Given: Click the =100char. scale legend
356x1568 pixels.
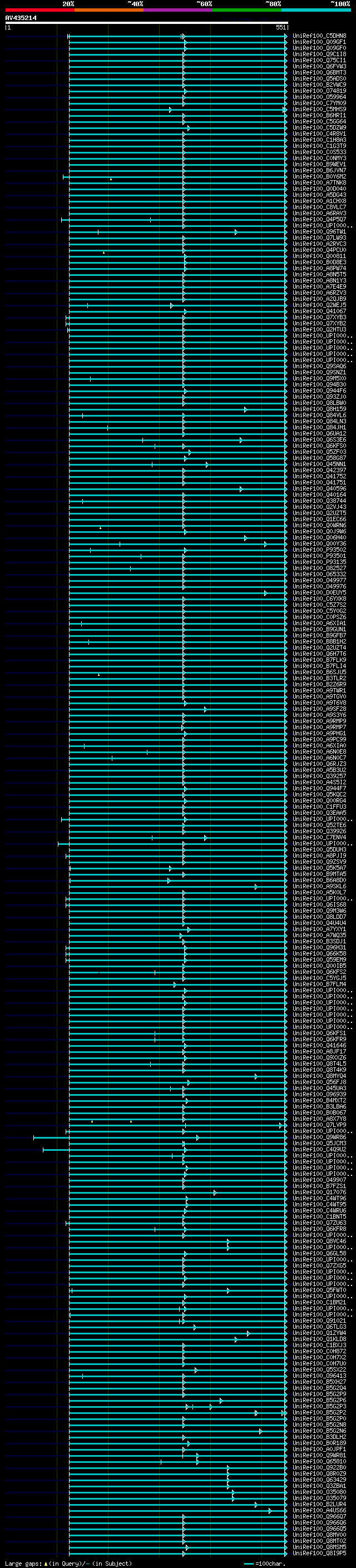Looking at the screenshot, I should pos(264,1563).
